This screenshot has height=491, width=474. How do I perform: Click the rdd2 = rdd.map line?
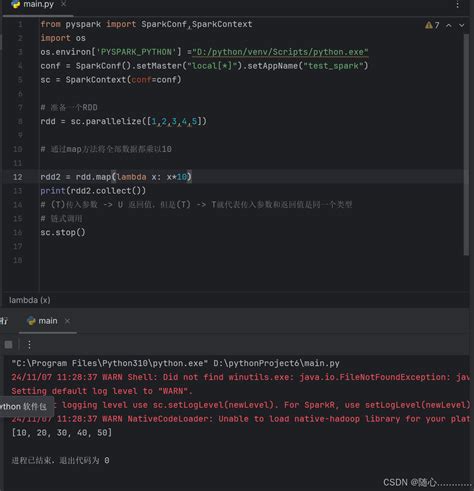pos(116,177)
